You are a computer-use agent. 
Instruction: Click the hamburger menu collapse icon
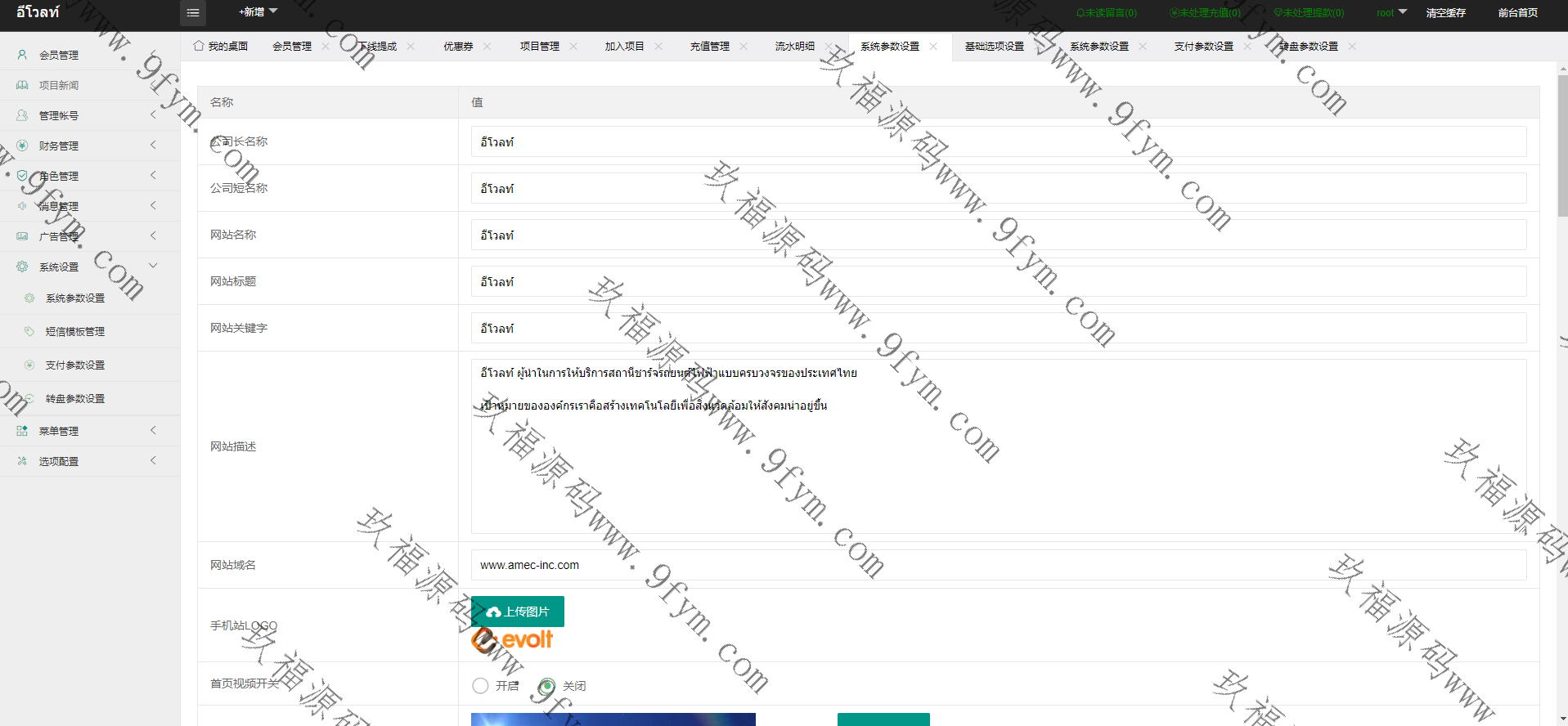pos(193,13)
